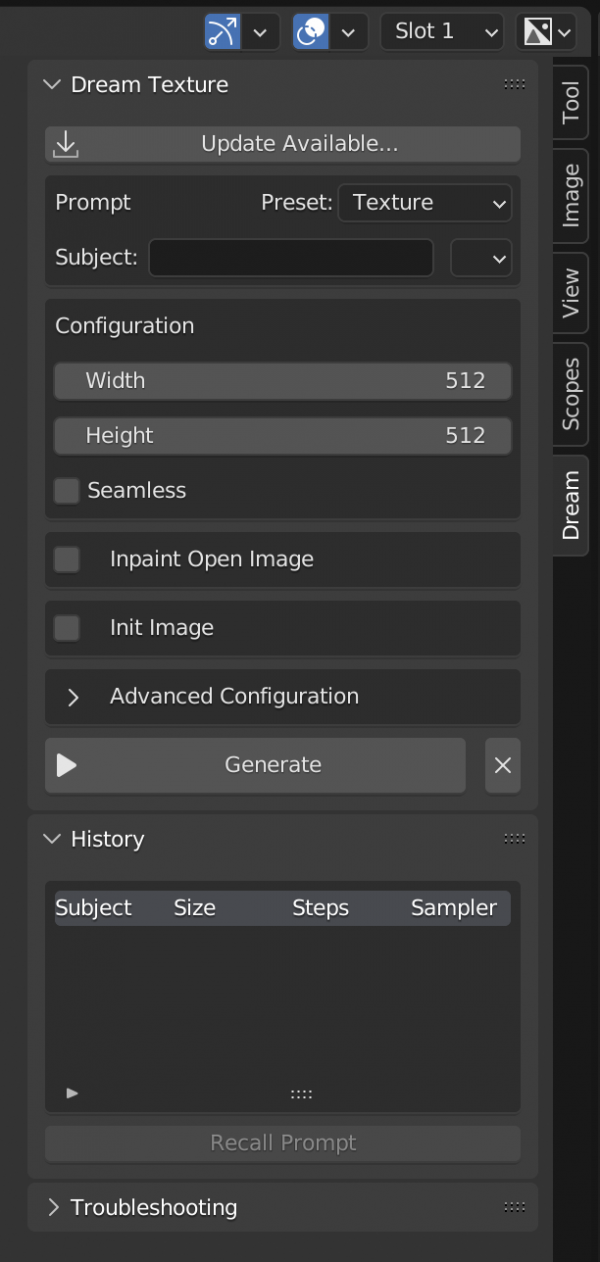Screen dimensions: 600x1262
Task: Toggle the Init Image checkbox
Action: (67, 628)
